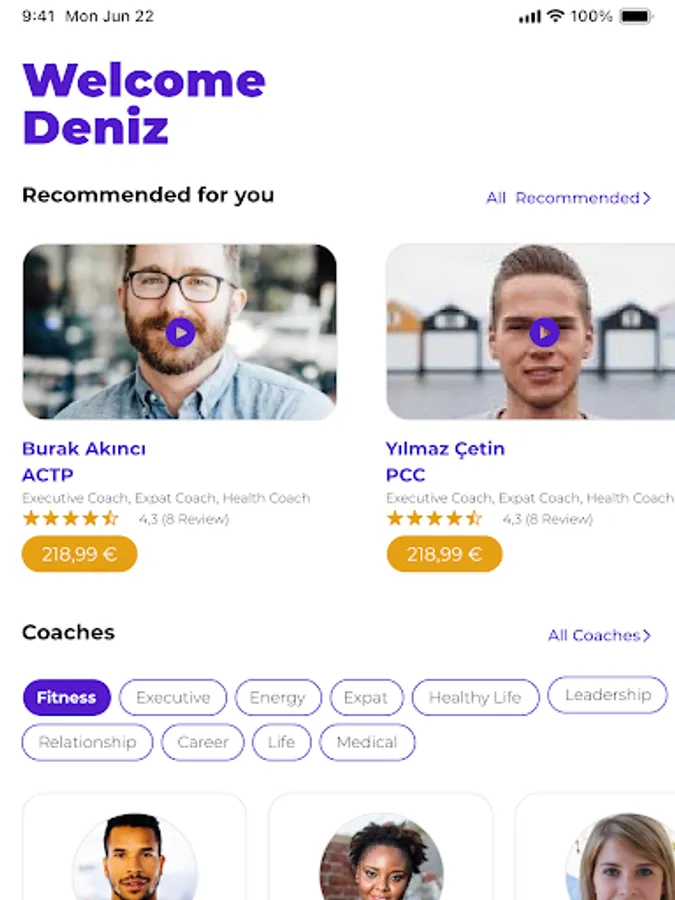This screenshot has height=900, width=675.
Task: Open Burak Akıncı's name link
Action: [84, 448]
